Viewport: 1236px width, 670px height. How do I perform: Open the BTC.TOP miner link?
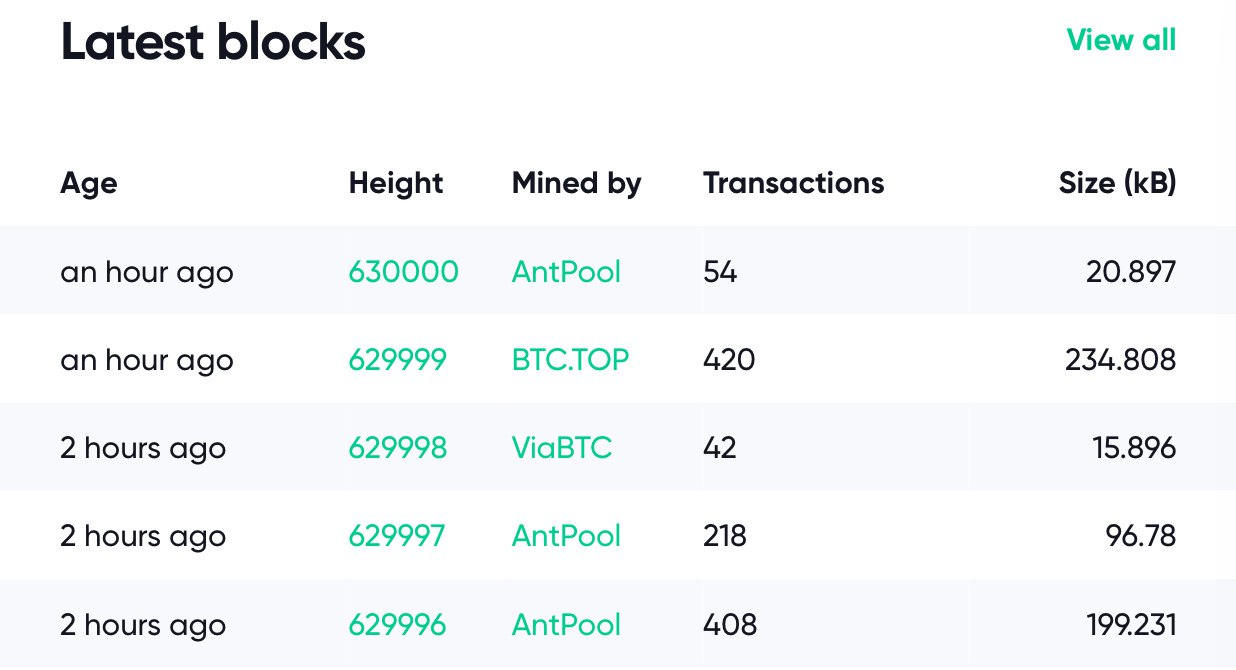(570, 359)
